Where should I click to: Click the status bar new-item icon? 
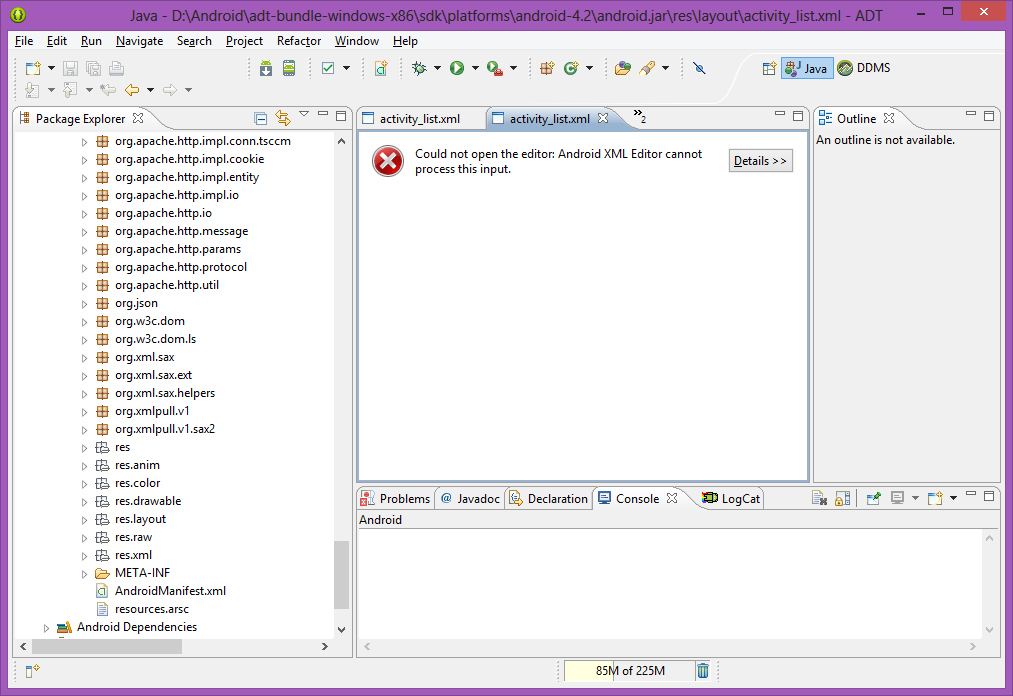tap(32, 671)
